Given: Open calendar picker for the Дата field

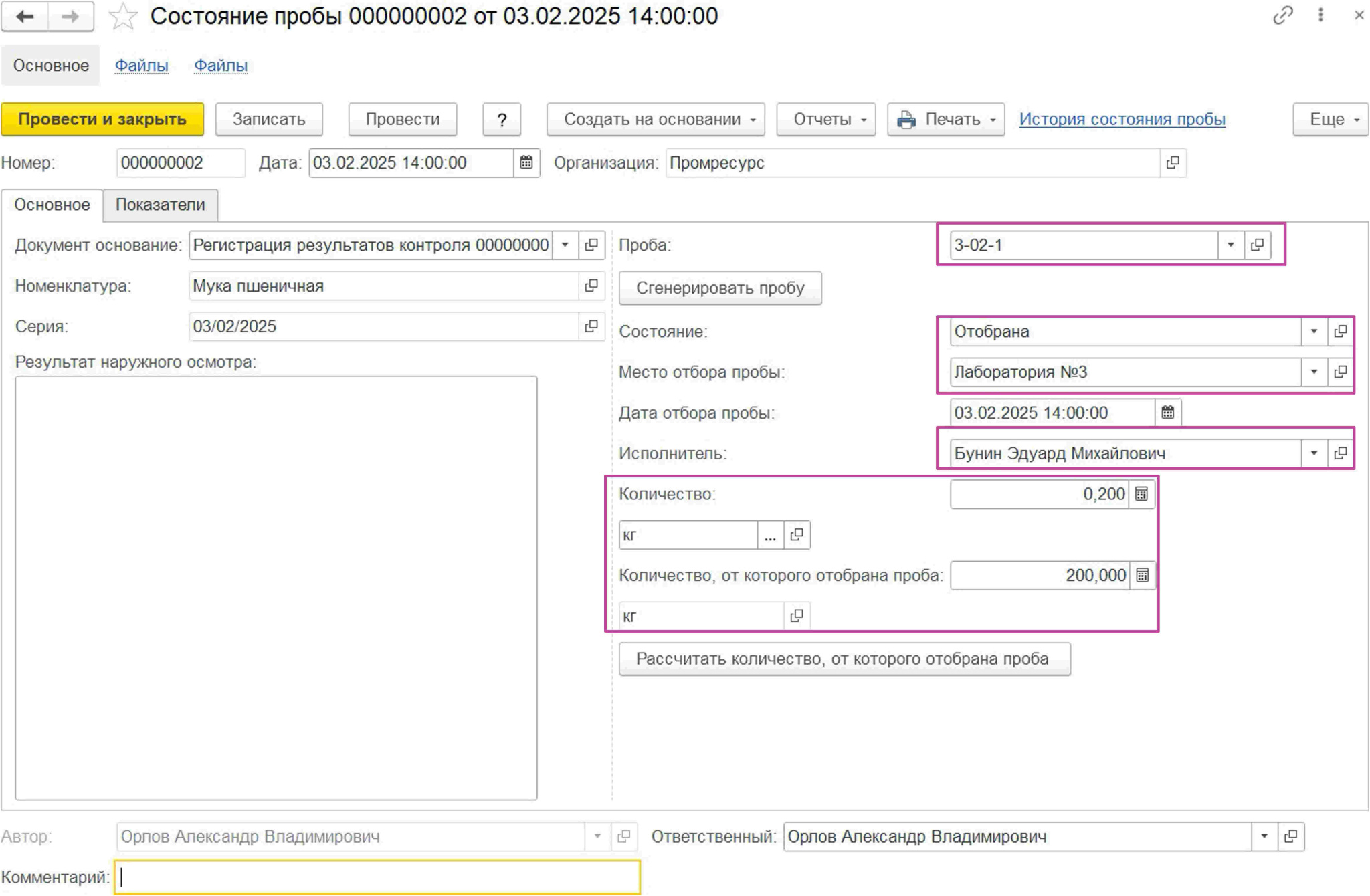Looking at the screenshot, I should click(x=526, y=162).
